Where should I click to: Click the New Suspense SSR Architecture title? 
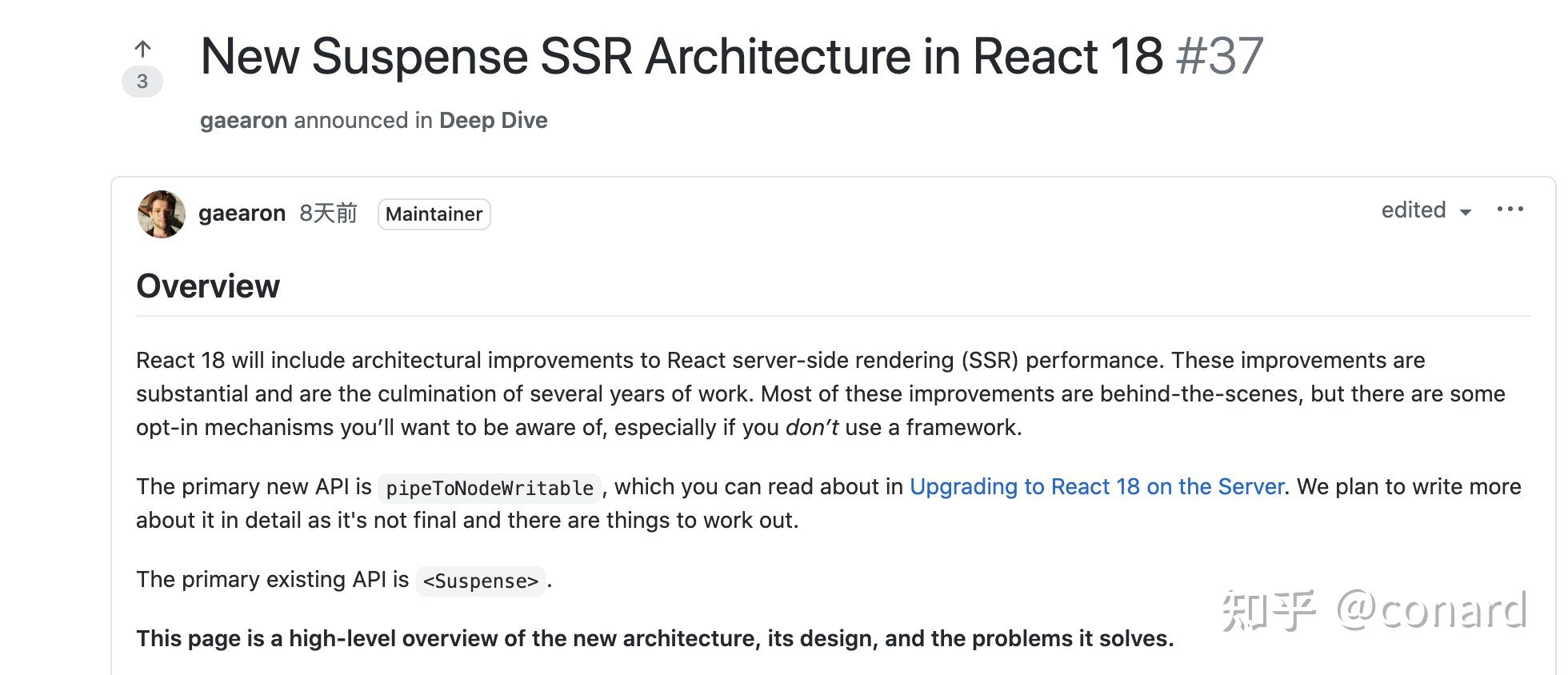coord(681,57)
